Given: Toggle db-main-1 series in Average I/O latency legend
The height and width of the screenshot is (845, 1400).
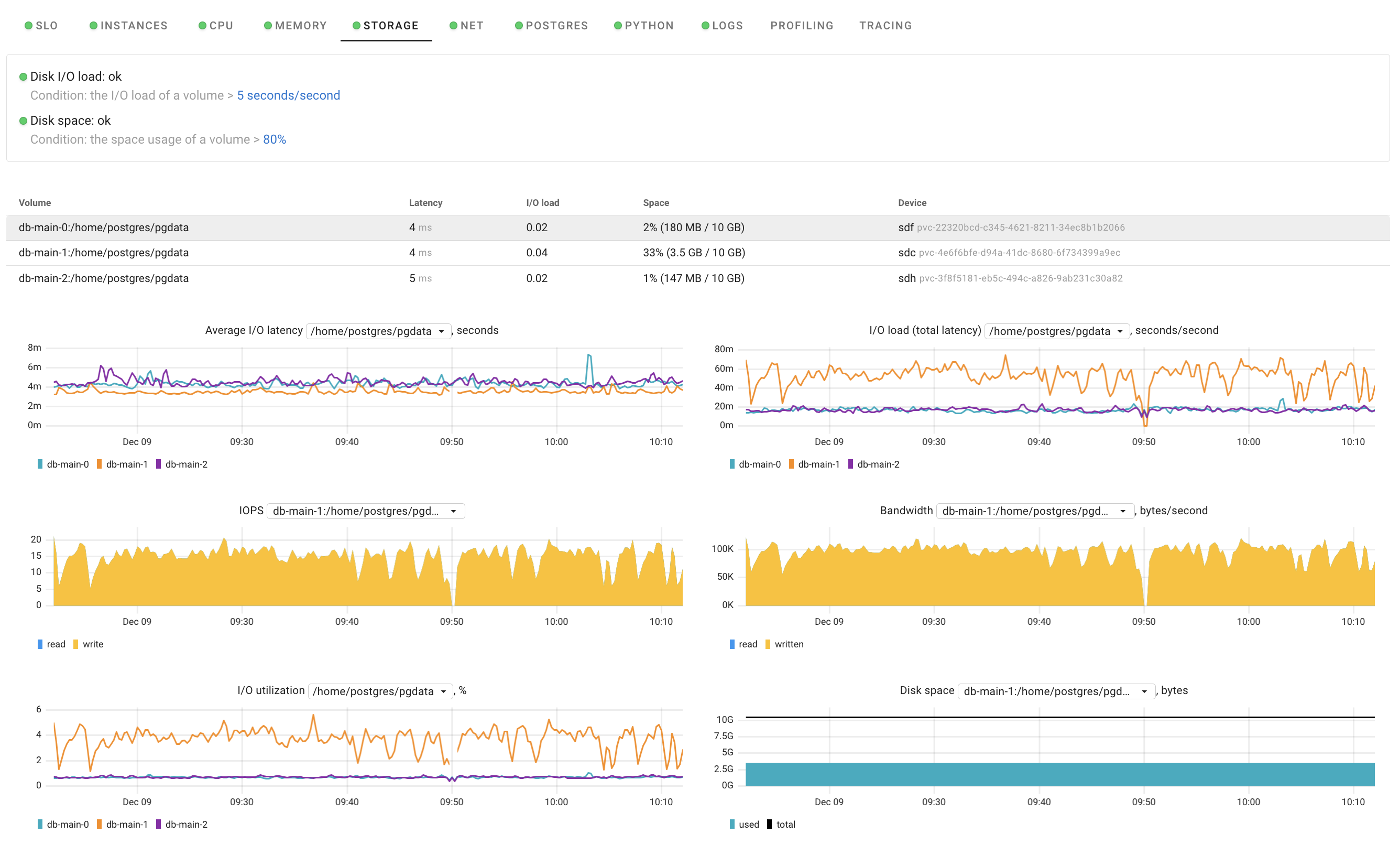Looking at the screenshot, I should tap(122, 464).
